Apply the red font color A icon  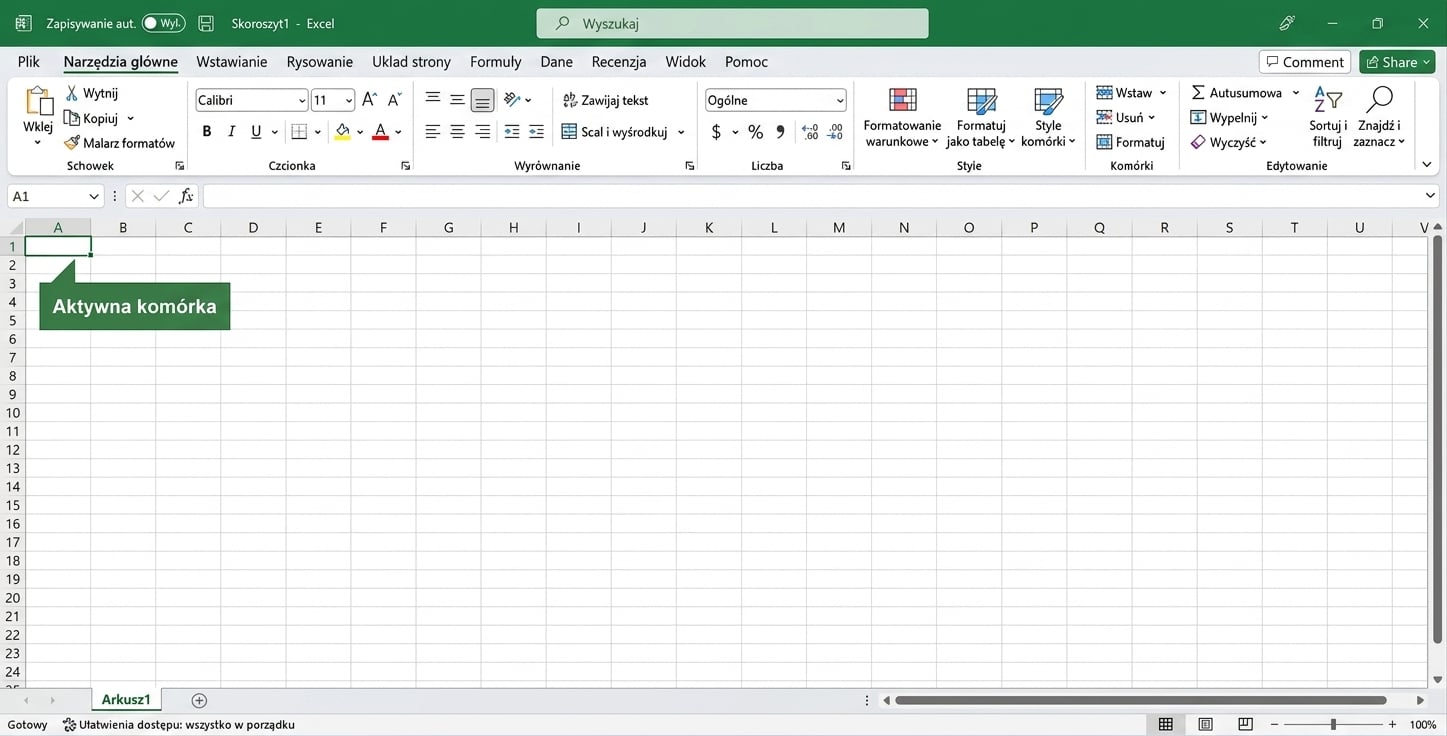(x=380, y=132)
